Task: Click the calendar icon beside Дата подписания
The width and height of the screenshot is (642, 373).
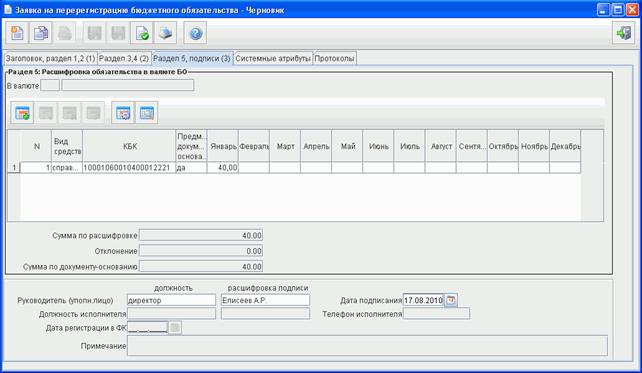Action: (x=451, y=300)
